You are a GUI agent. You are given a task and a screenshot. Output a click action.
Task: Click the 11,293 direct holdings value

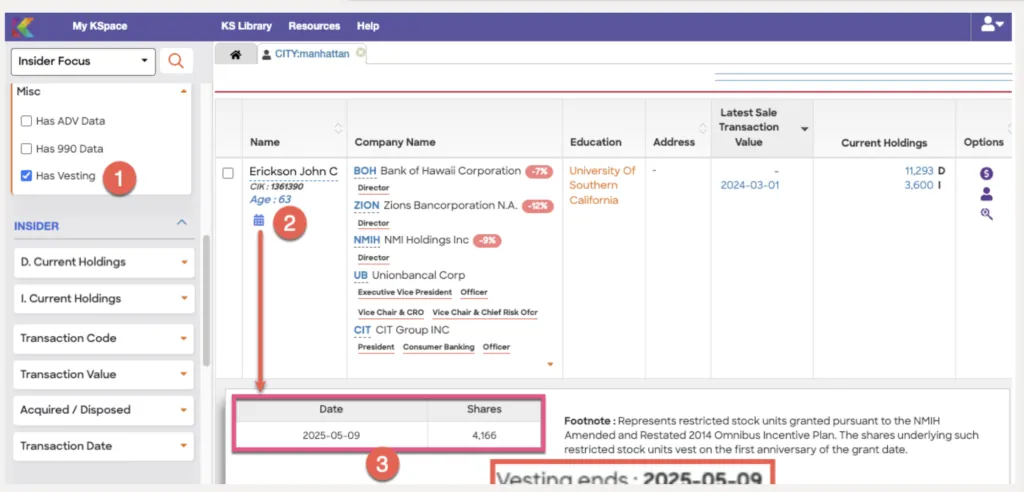(919, 171)
